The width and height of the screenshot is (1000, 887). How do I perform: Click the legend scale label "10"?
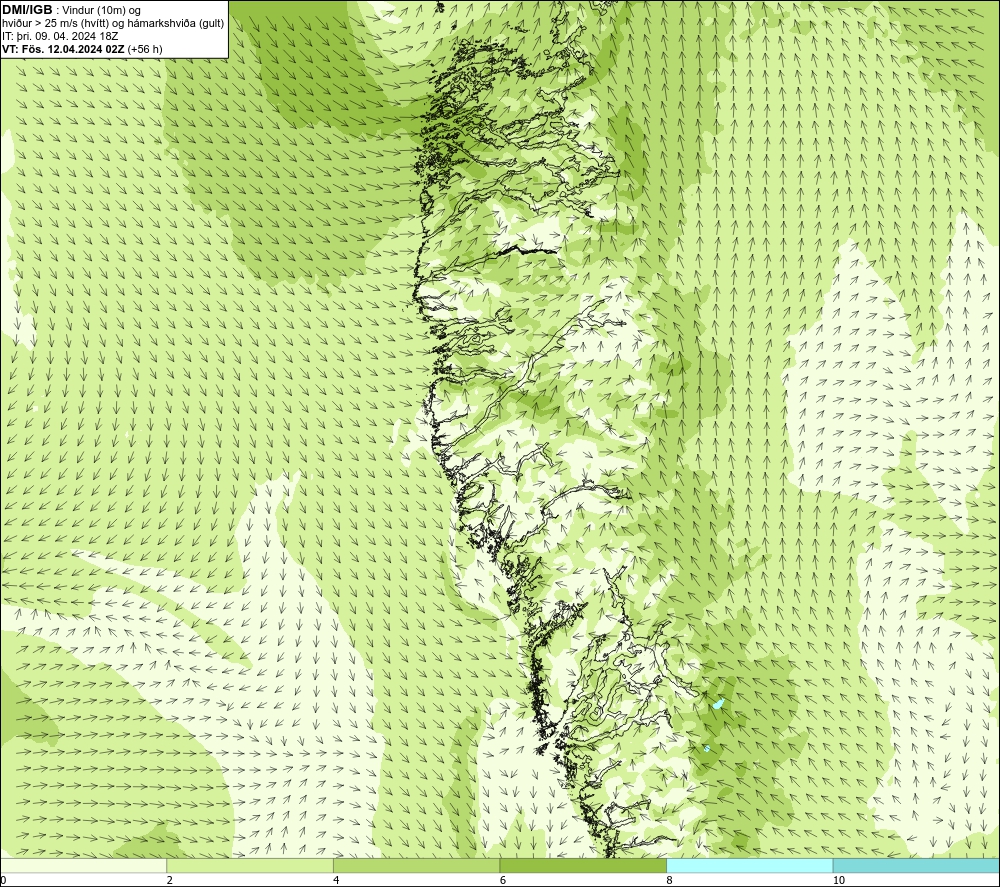[x=839, y=881]
